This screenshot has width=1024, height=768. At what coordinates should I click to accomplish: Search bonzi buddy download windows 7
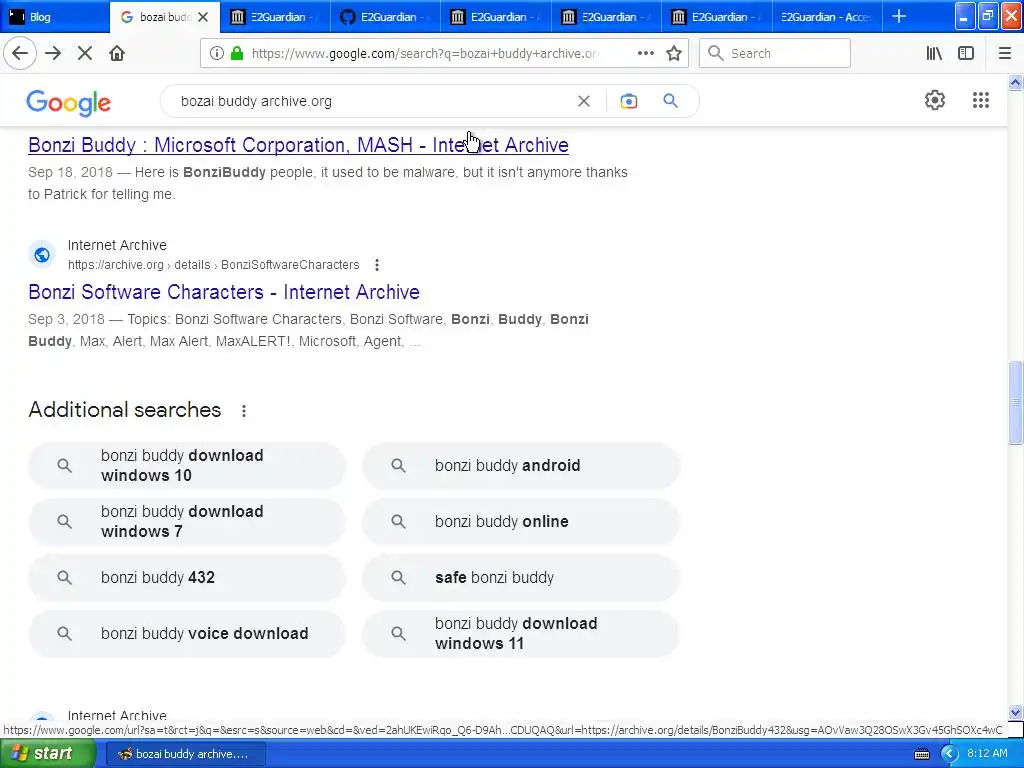click(187, 521)
